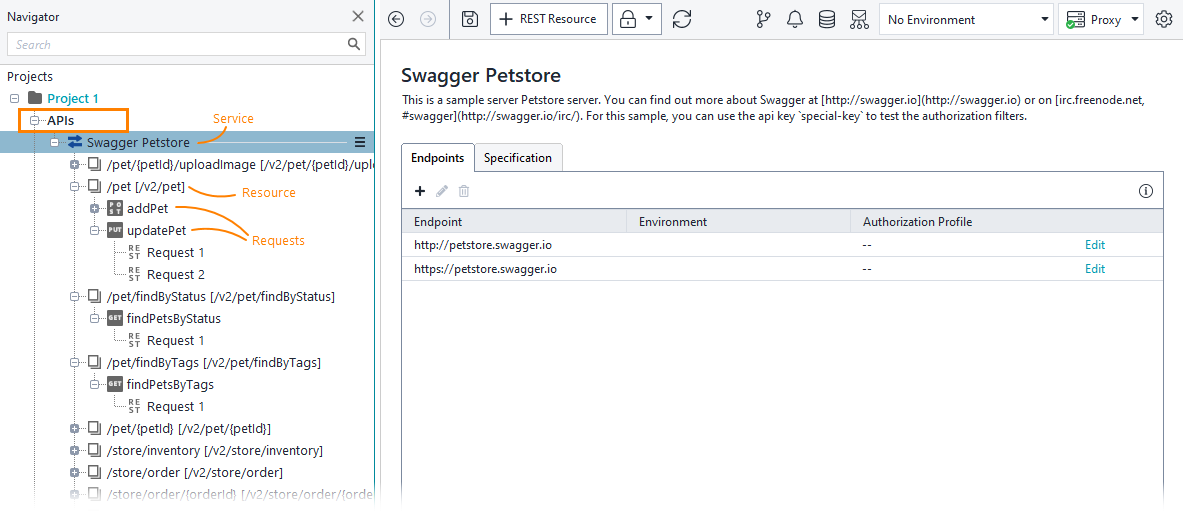Select the addPet POST icon
Image resolution: width=1183 pixels, height=512 pixels.
coord(115,208)
